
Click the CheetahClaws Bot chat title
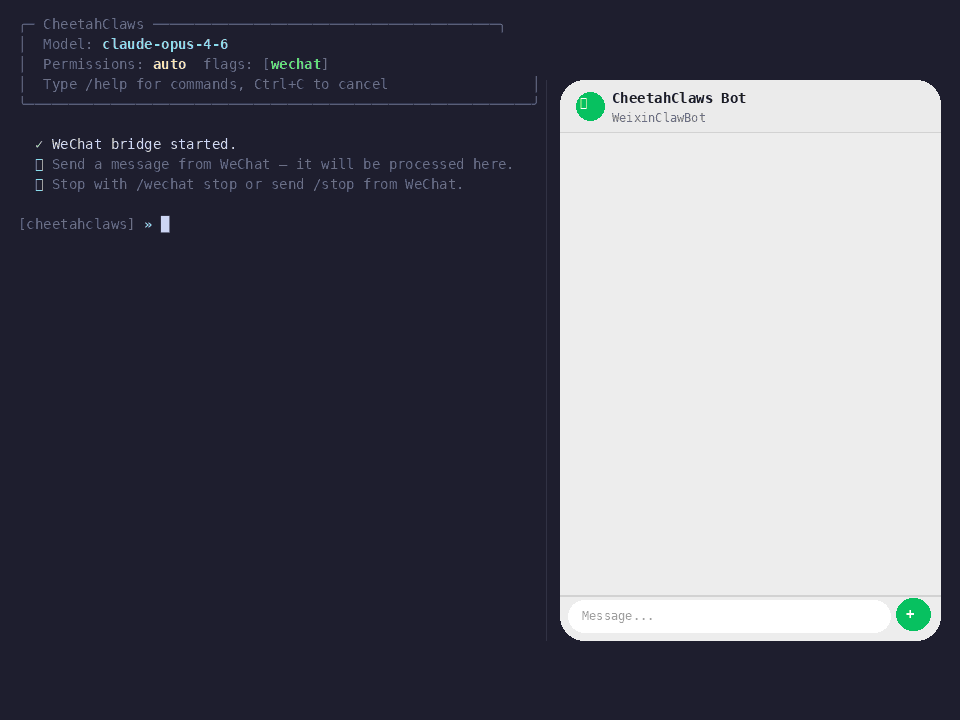click(x=678, y=98)
